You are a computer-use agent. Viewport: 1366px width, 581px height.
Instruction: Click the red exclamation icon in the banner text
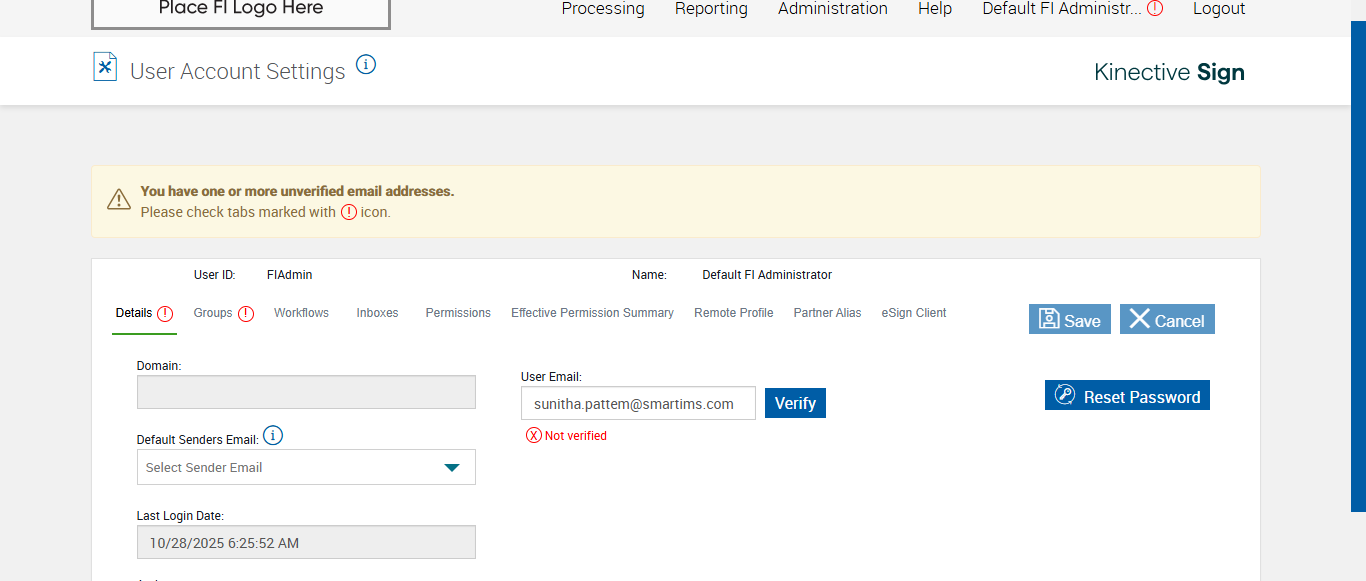coord(349,212)
